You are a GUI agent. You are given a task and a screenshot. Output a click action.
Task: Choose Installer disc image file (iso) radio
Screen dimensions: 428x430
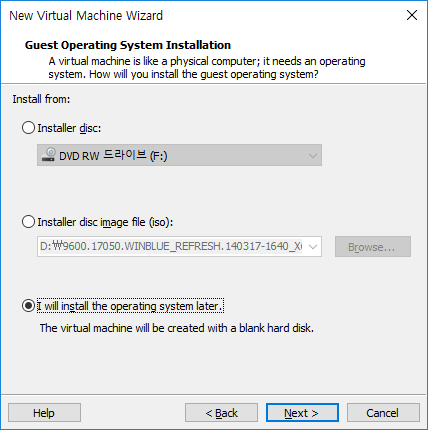click(28, 222)
